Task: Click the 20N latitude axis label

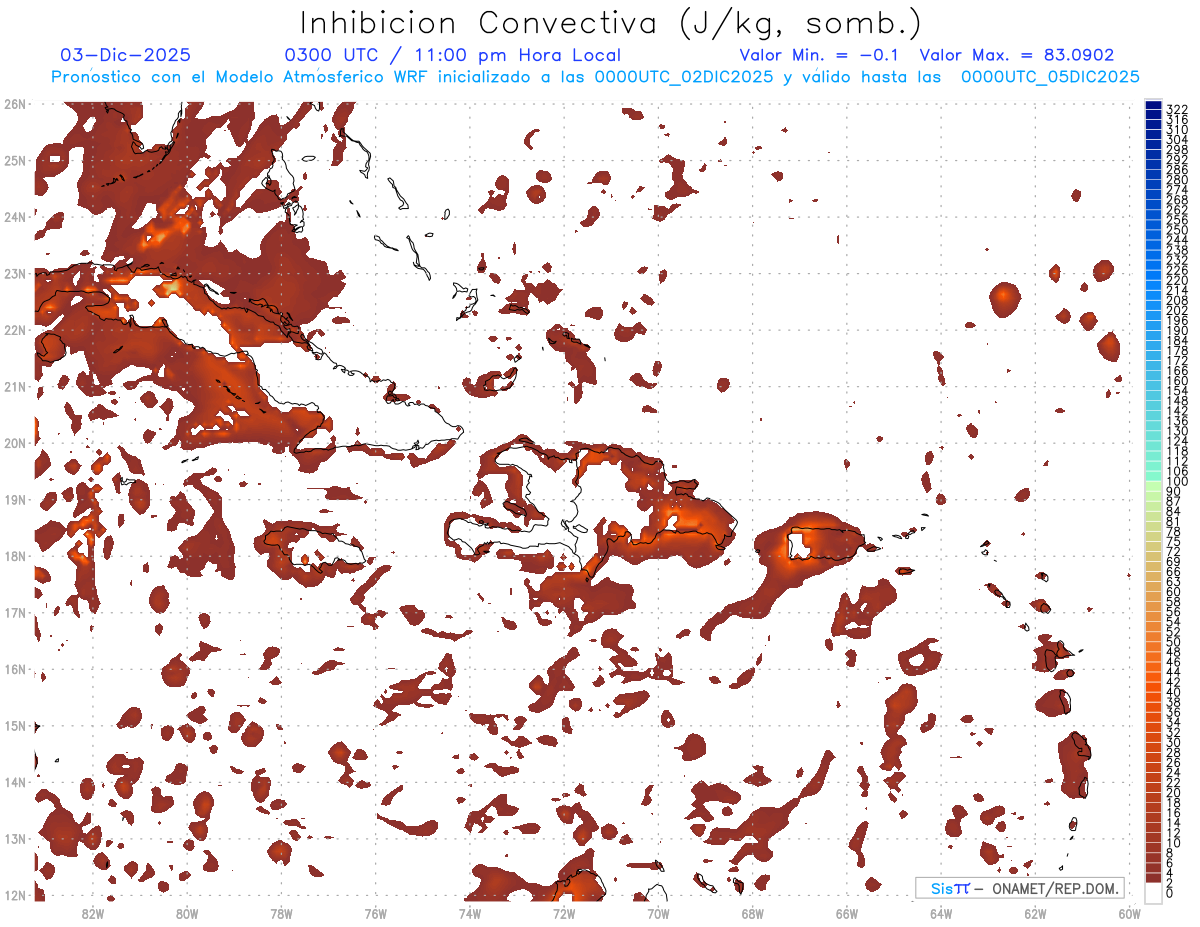Action: coord(15,443)
